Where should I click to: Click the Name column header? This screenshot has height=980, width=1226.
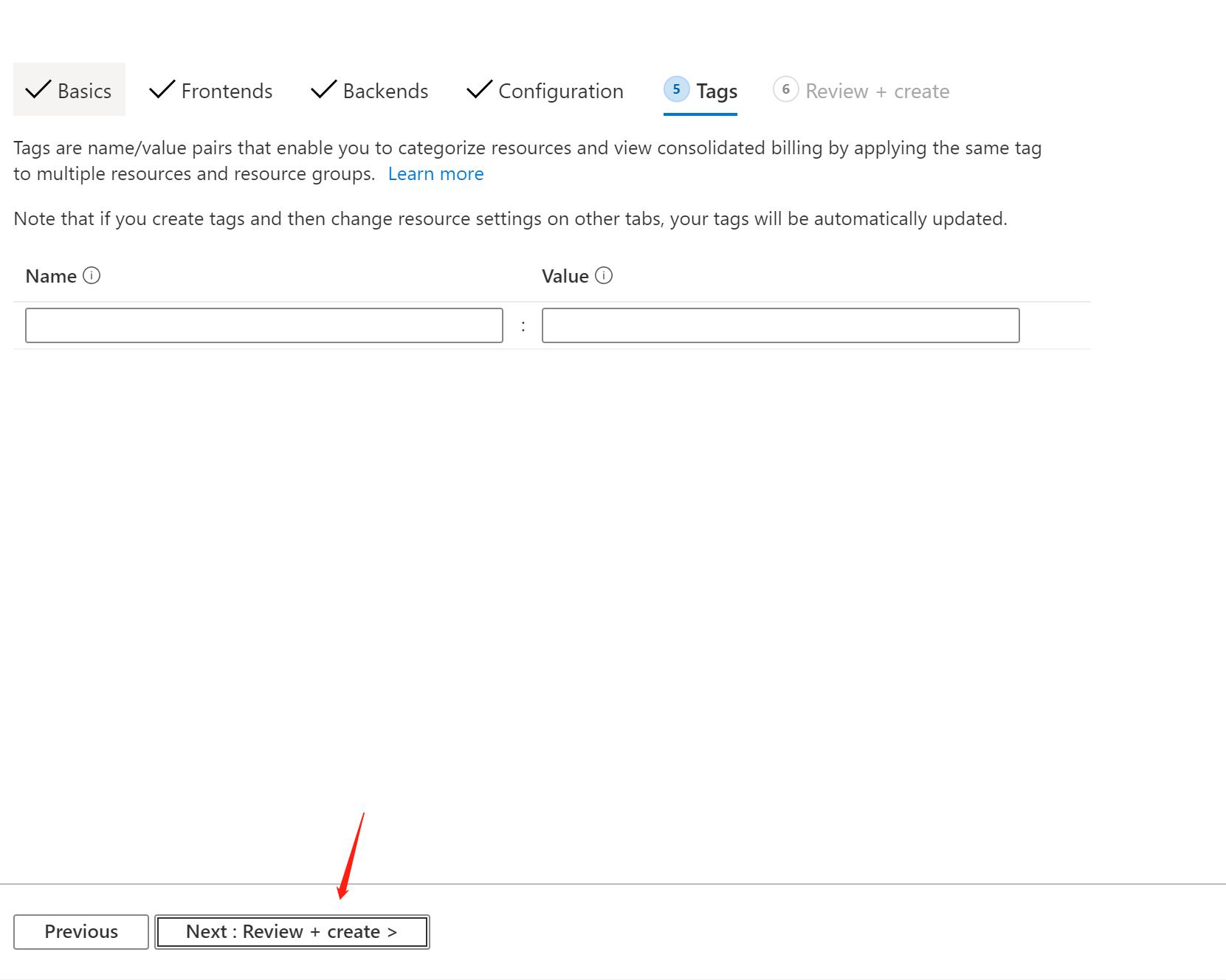point(52,276)
